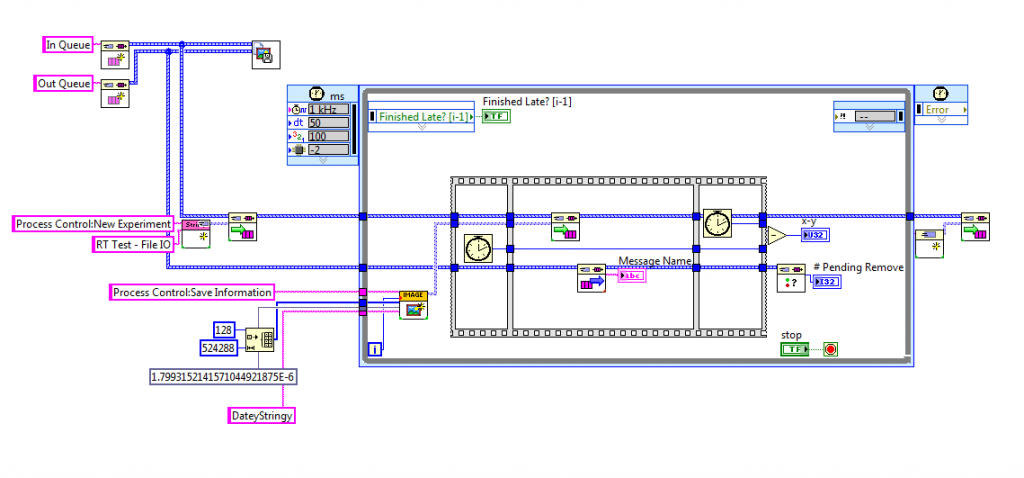Click the Obtain Queue node beside Out Queue
Viewport: 1024px width, 478px height.
116,91
